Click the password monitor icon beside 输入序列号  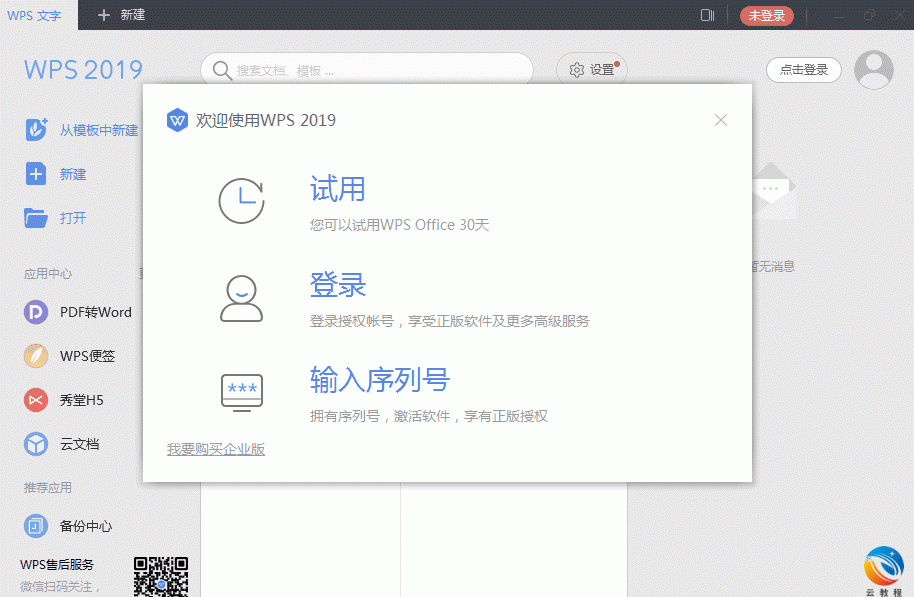[241, 391]
